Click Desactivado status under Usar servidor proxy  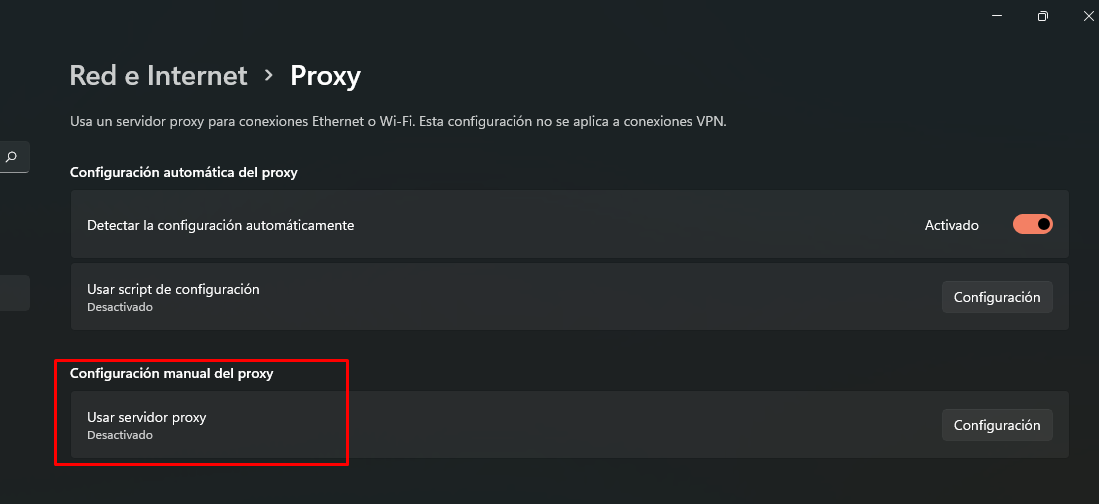(120, 435)
